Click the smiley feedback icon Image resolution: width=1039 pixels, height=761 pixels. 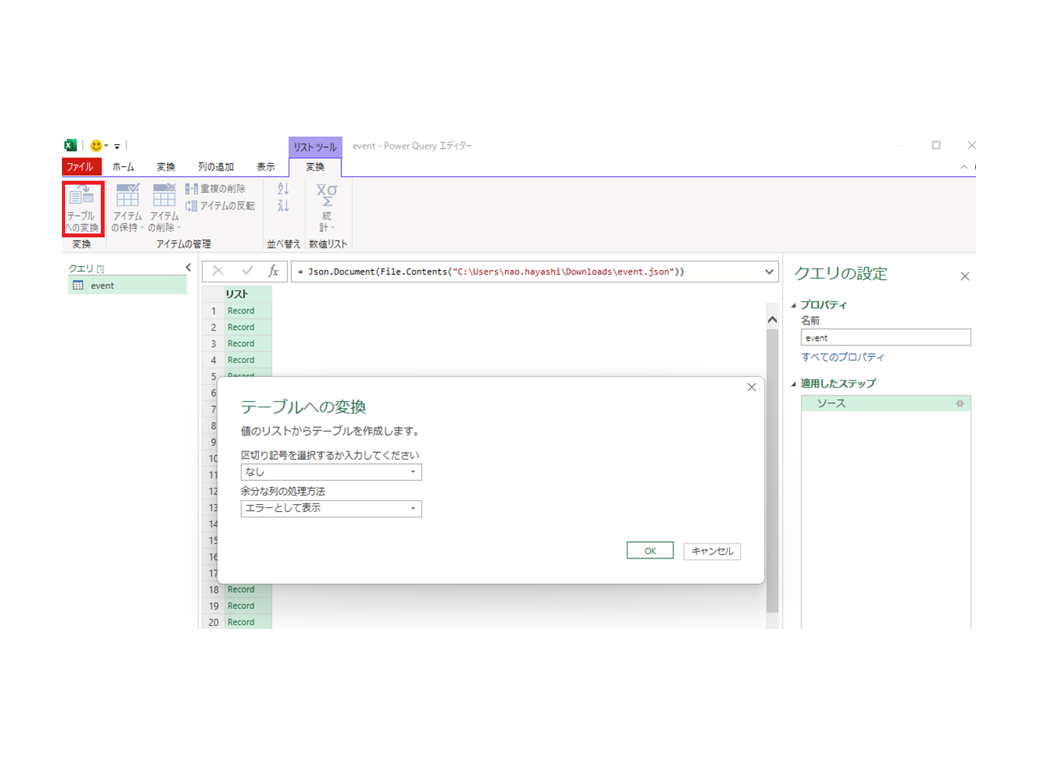click(x=96, y=145)
